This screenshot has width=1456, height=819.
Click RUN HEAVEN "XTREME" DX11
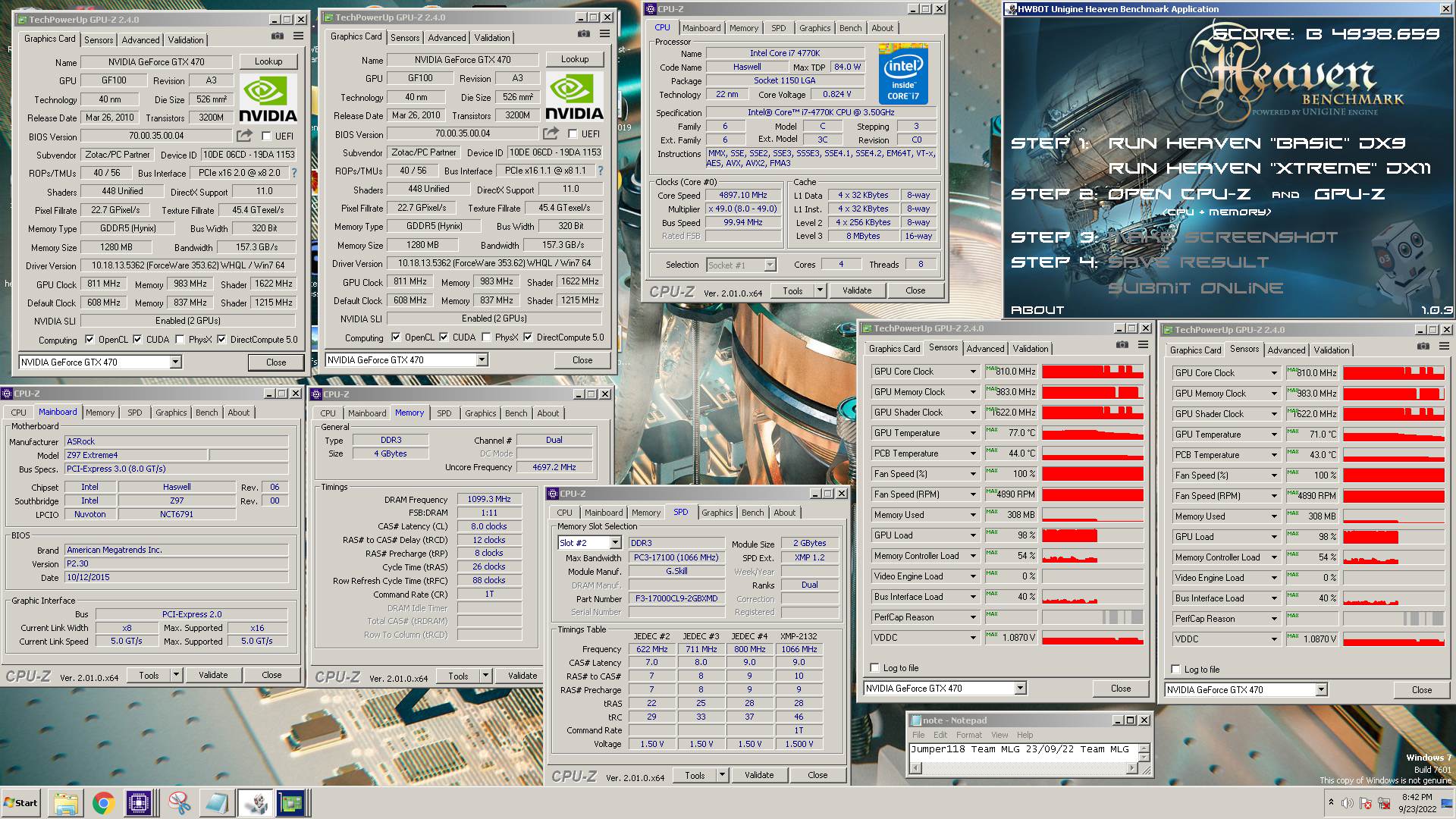pyautogui.click(x=1269, y=168)
